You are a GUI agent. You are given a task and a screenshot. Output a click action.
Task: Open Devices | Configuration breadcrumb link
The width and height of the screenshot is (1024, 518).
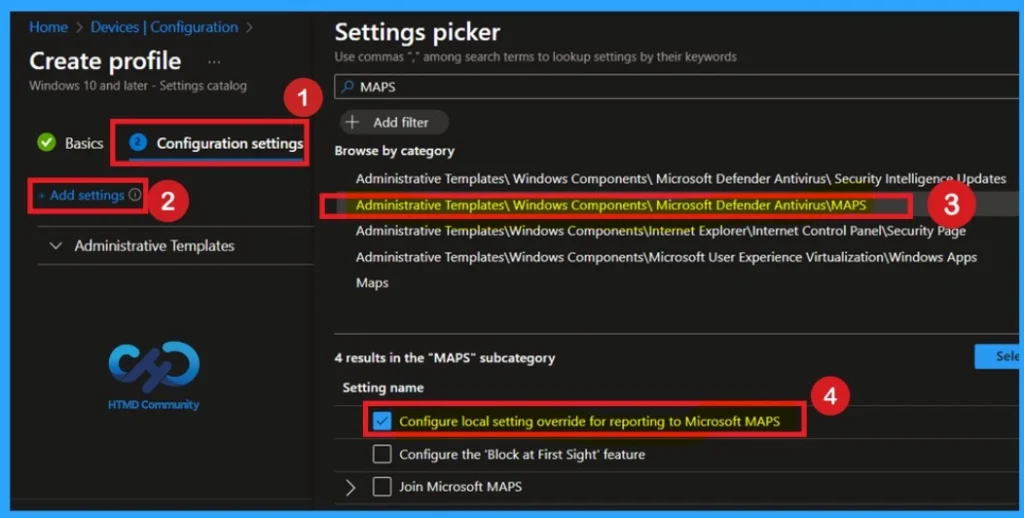165,27
